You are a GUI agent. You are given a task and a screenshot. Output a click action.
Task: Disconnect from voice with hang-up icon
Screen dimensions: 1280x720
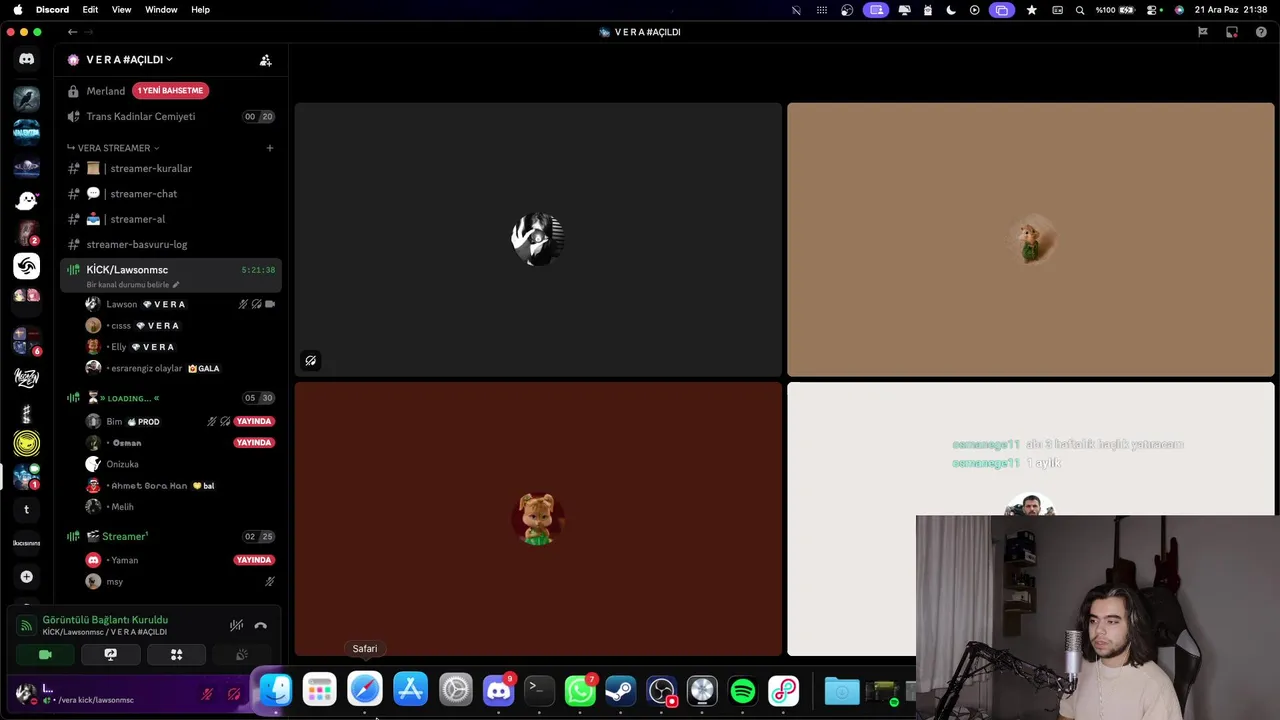coord(261,626)
